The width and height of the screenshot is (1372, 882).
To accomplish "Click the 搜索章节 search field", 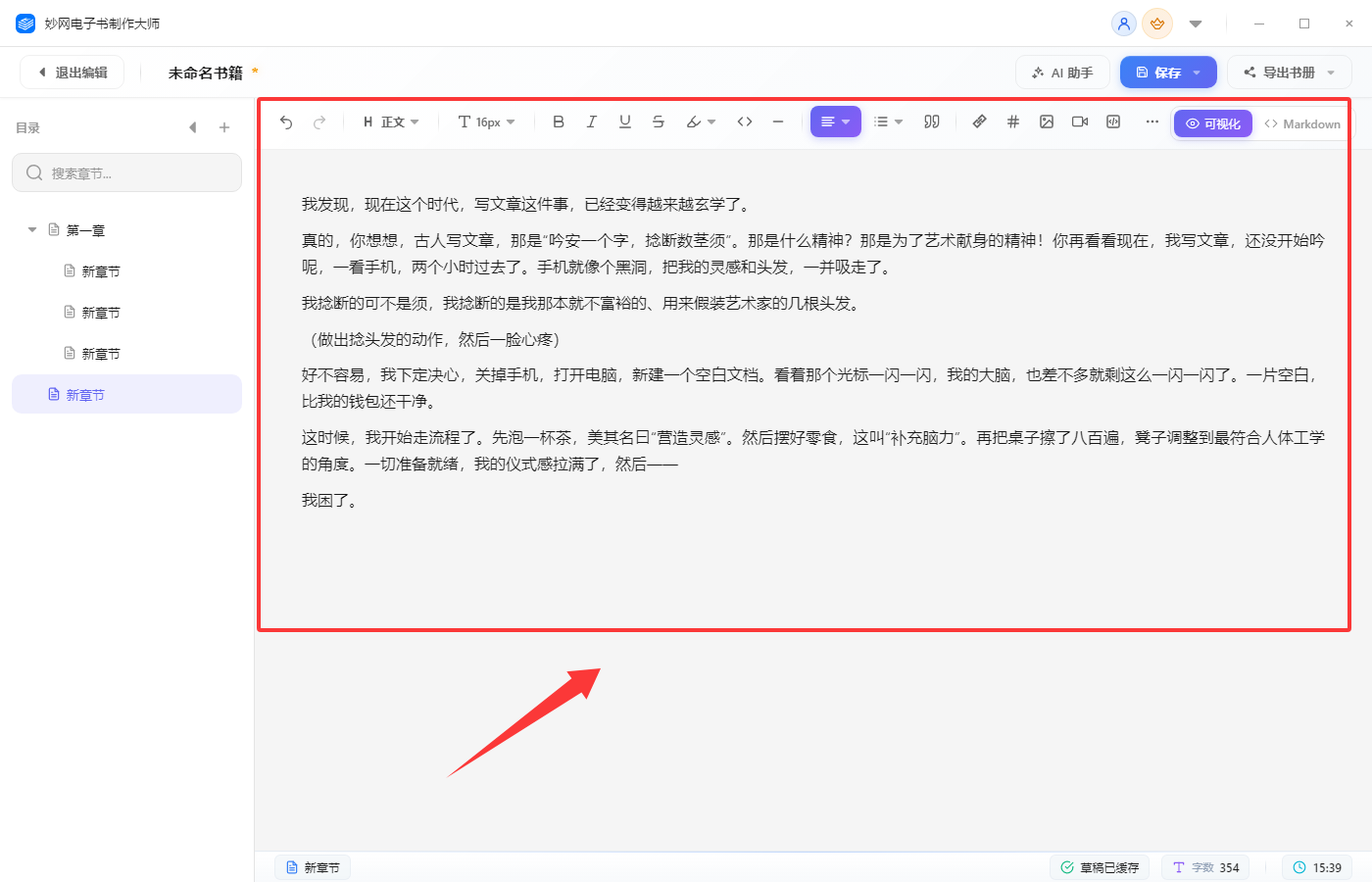I will [x=126, y=172].
